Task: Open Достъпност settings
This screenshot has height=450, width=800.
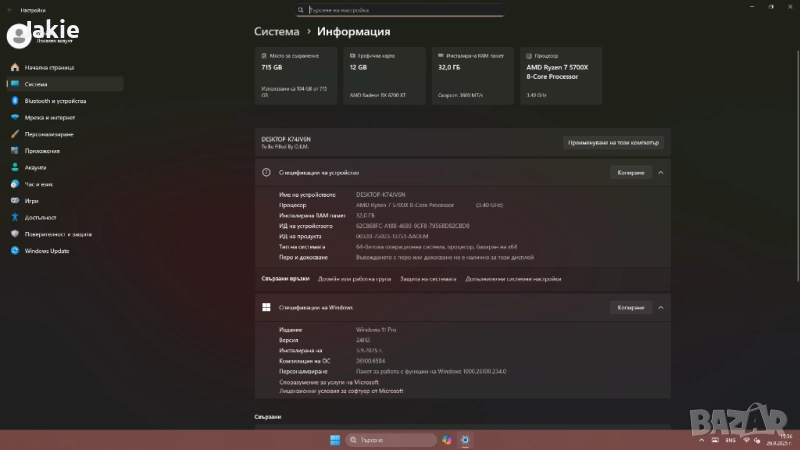Action: click(x=40, y=217)
